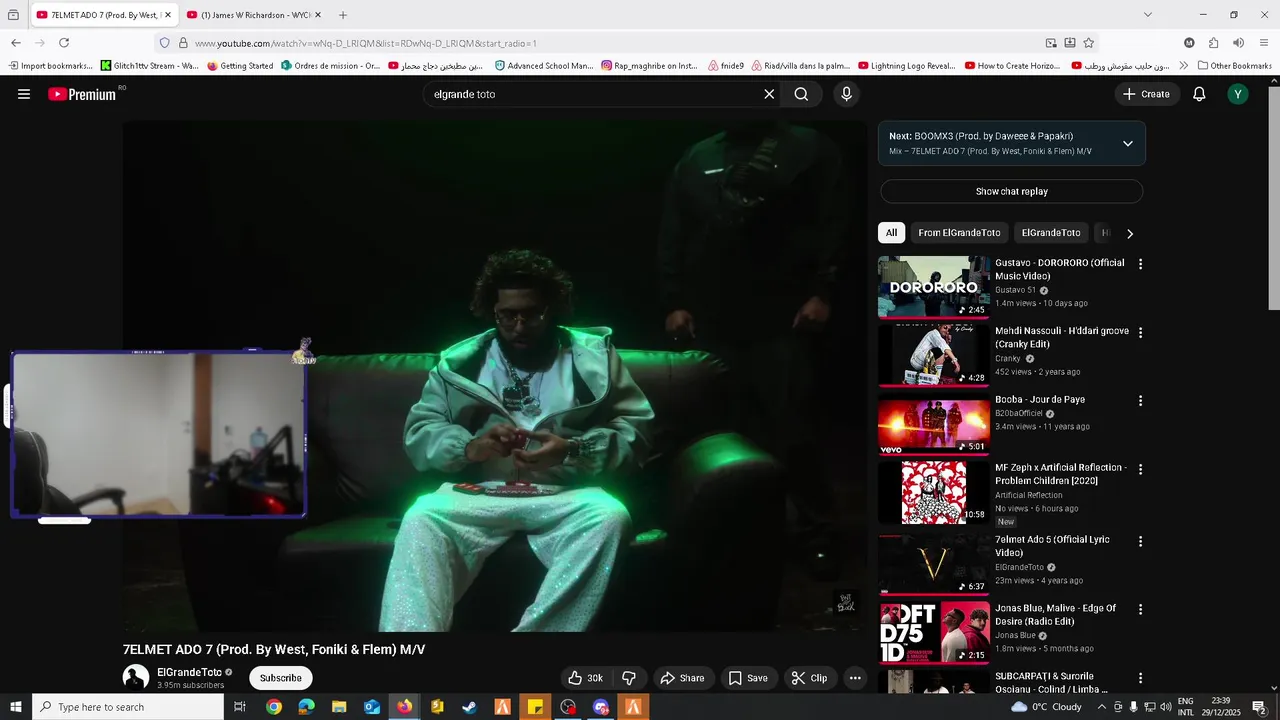Start voice search with microphone

(846, 94)
